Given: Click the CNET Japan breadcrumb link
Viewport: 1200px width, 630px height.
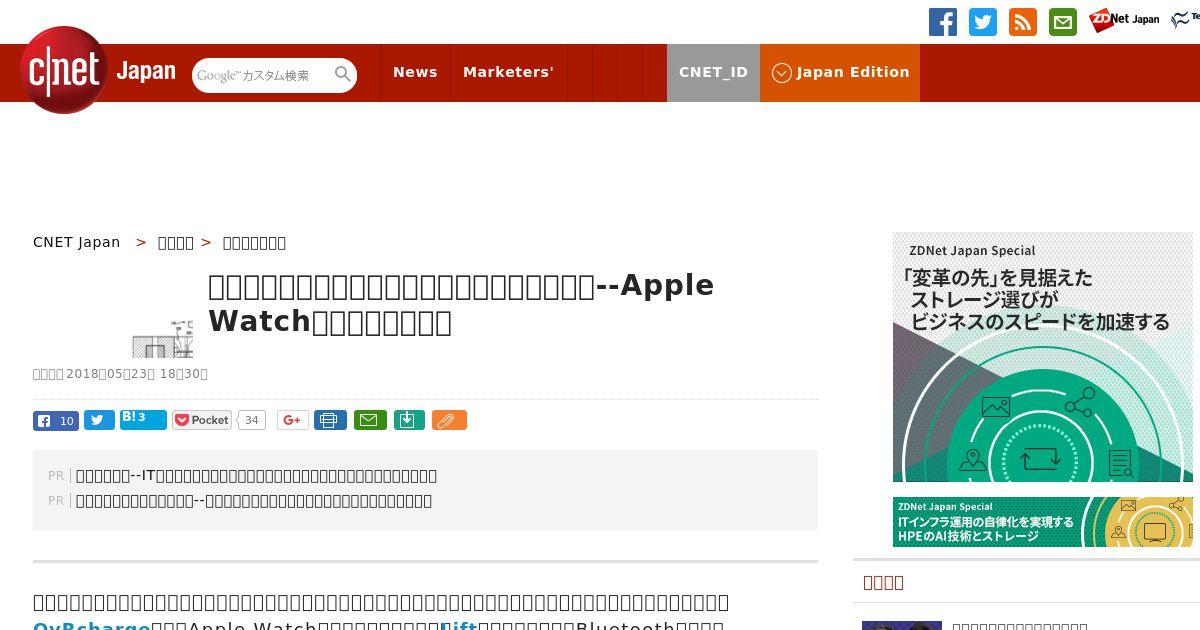Looking at the screenshot, I should [x=77, y=242].
